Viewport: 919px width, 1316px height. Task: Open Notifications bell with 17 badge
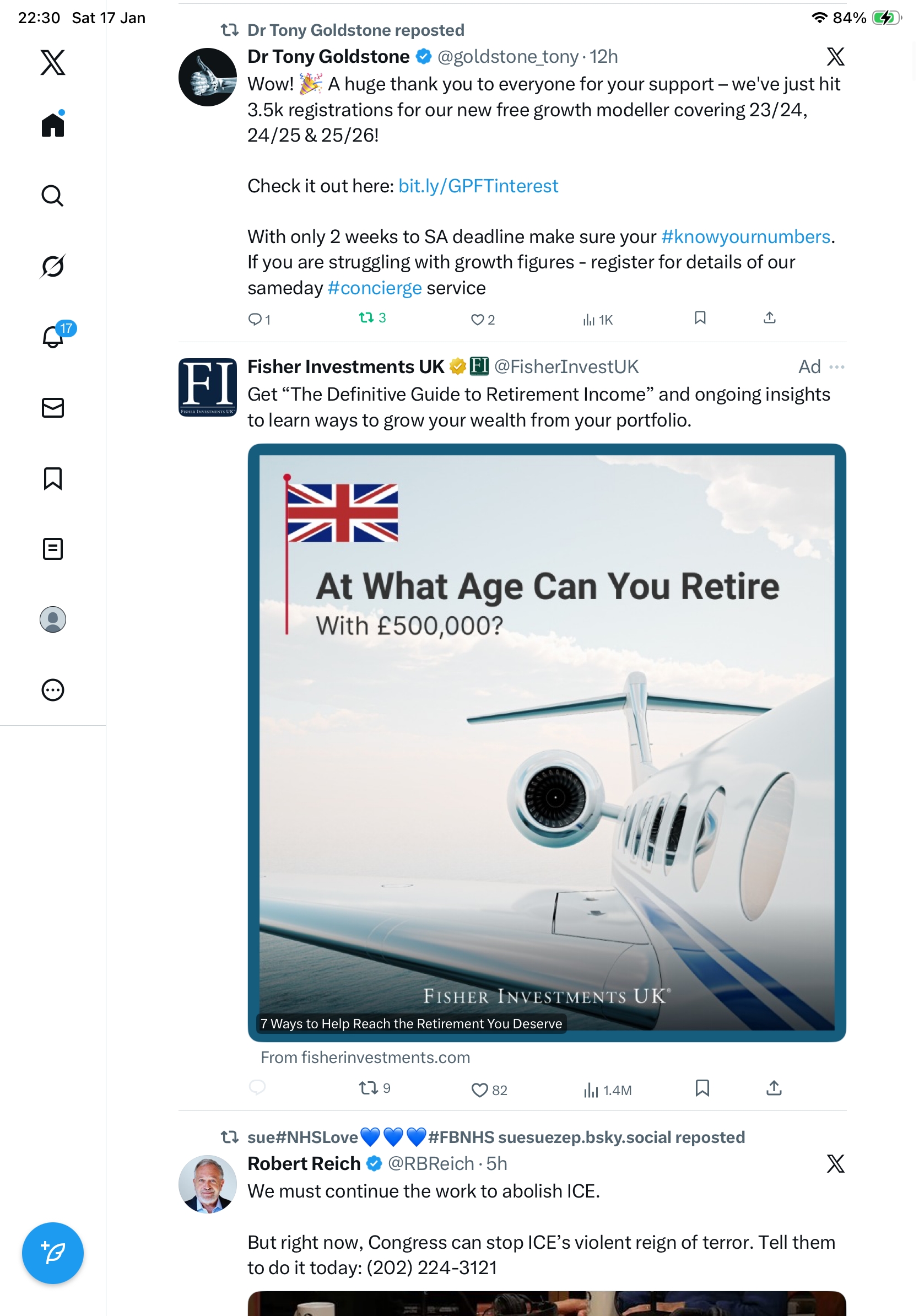click(x=53, y=337)
